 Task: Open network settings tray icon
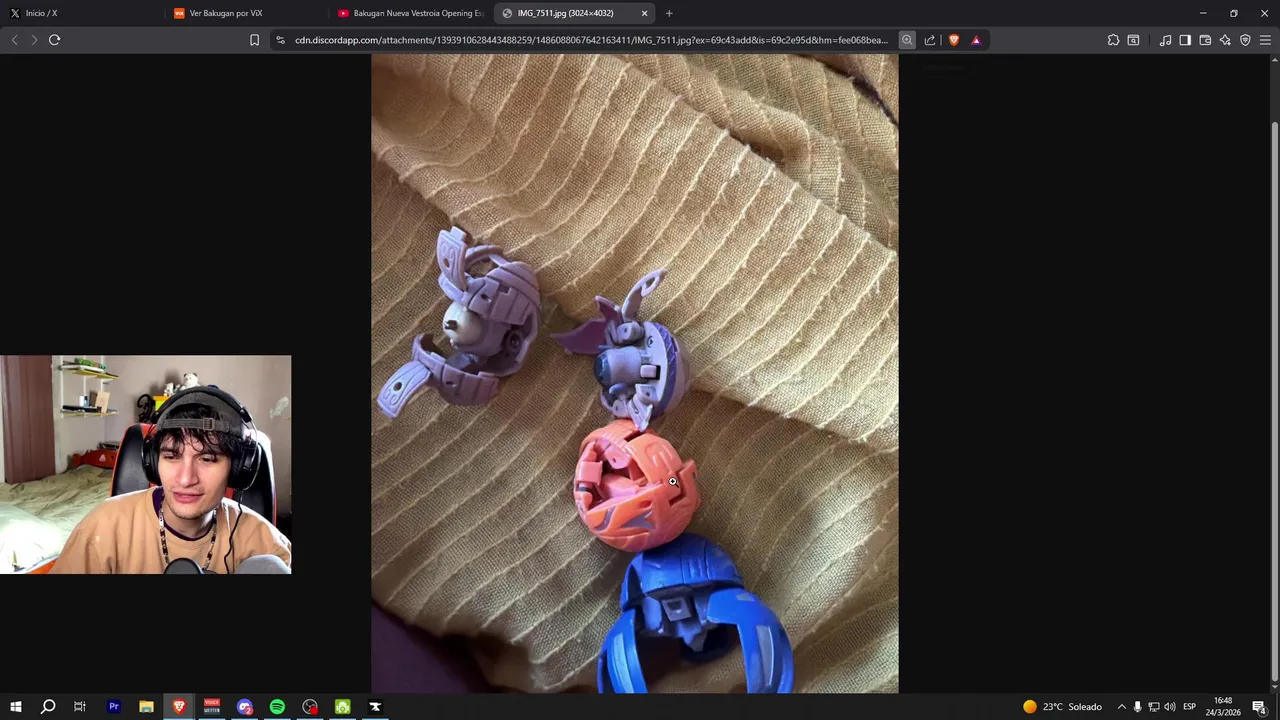pyautogui.click(x=1153, y=706)
